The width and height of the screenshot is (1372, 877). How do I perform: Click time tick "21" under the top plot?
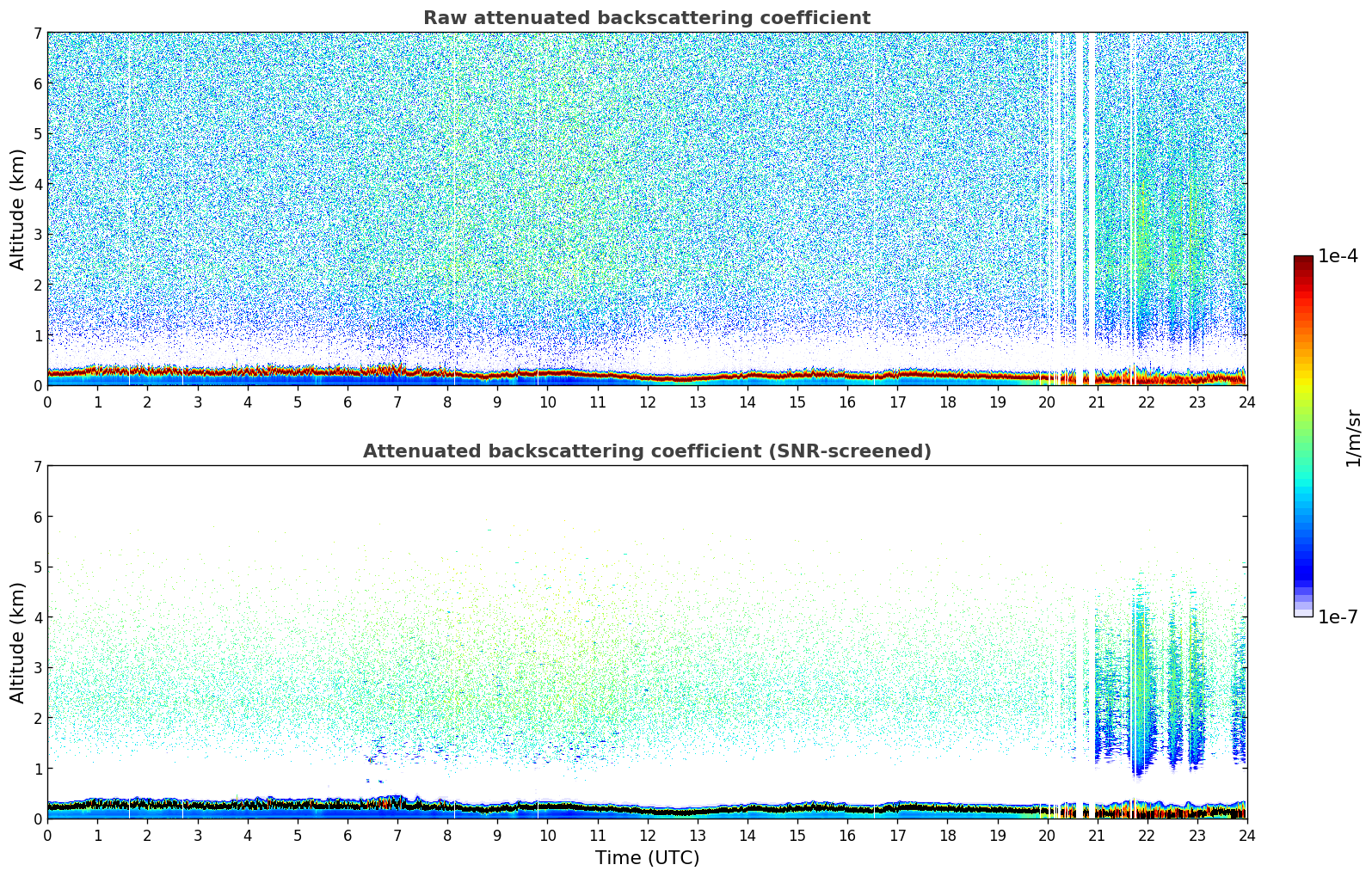1097,402
